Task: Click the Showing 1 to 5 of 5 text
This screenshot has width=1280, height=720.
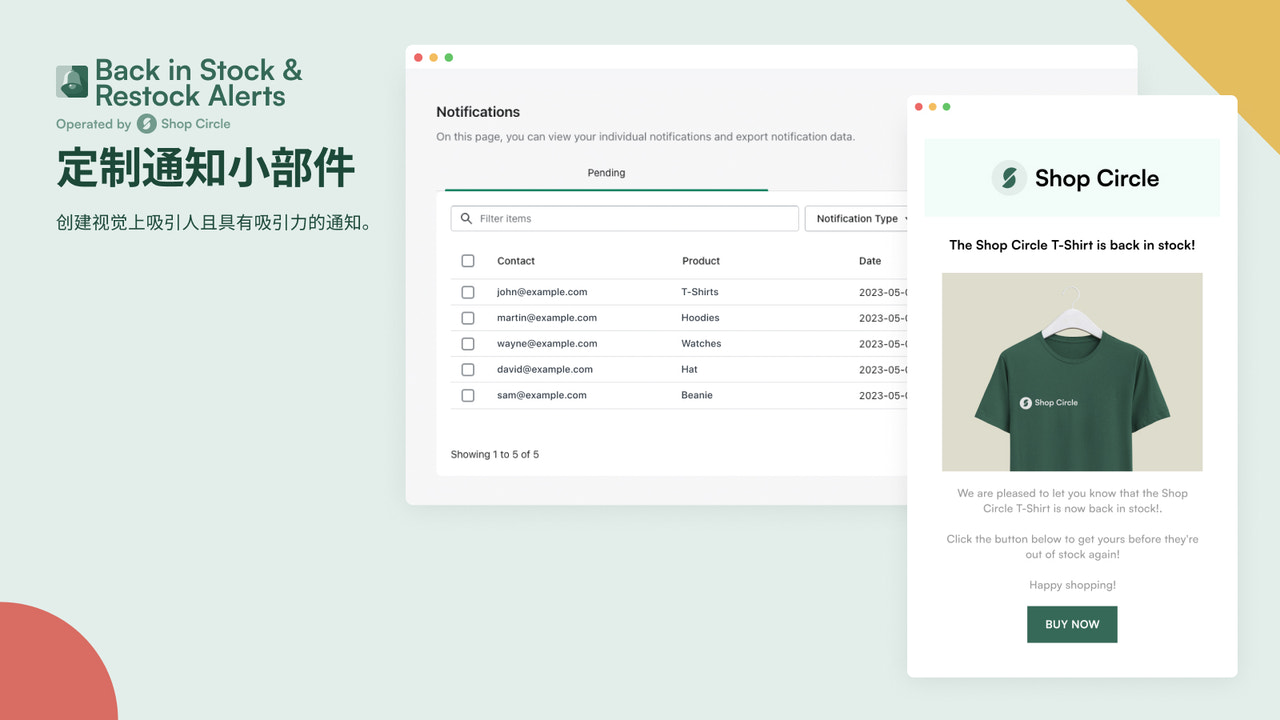Action: pyautogui.click(x=495, y=455)
